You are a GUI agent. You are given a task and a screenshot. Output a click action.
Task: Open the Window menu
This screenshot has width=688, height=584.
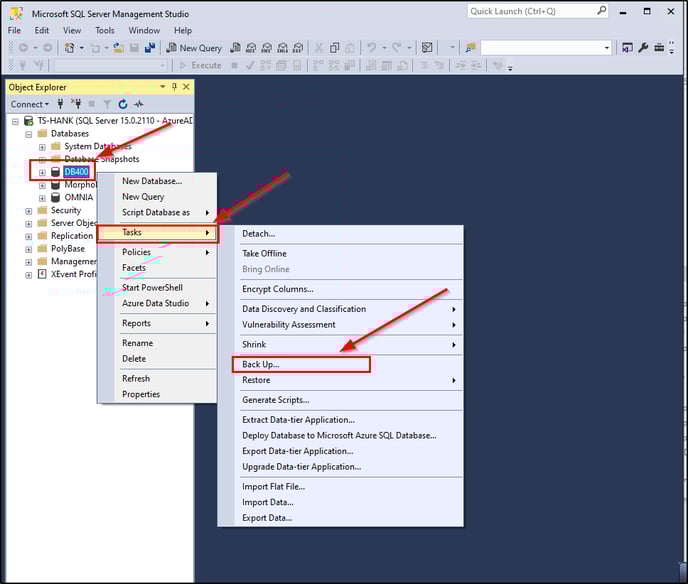[x=144, y=30]
